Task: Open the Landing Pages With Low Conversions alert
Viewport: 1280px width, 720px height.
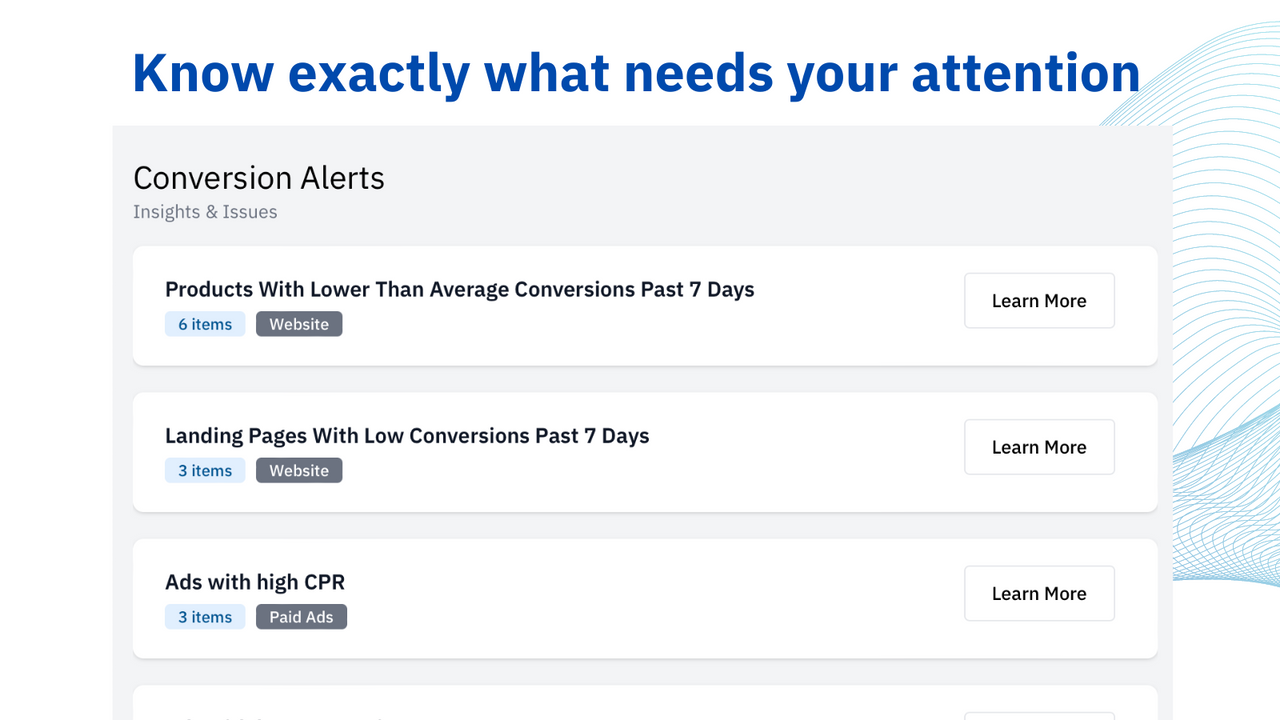Action: (x=407, y=436)
